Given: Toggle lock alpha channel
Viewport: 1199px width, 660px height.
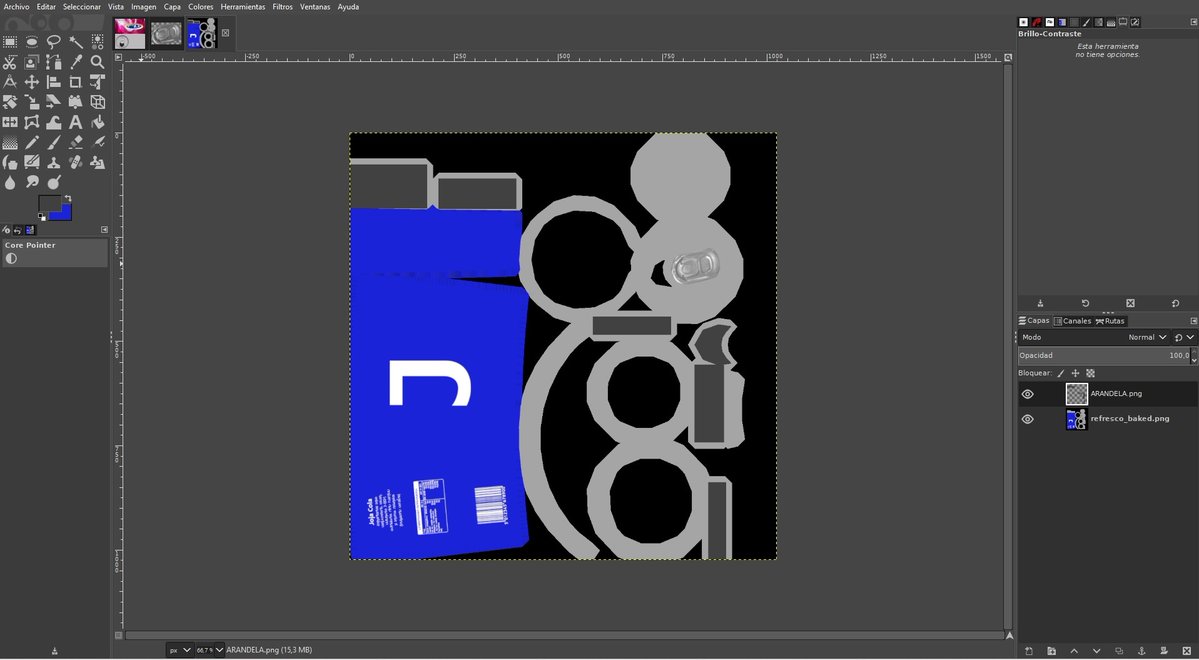Looking at the screenshot, I should point(1090,373).
